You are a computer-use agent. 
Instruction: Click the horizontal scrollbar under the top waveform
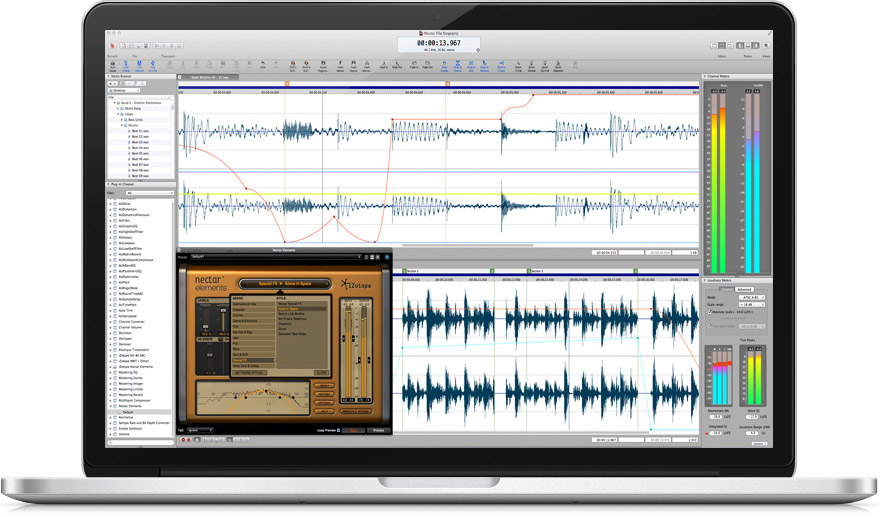point(468,245)
